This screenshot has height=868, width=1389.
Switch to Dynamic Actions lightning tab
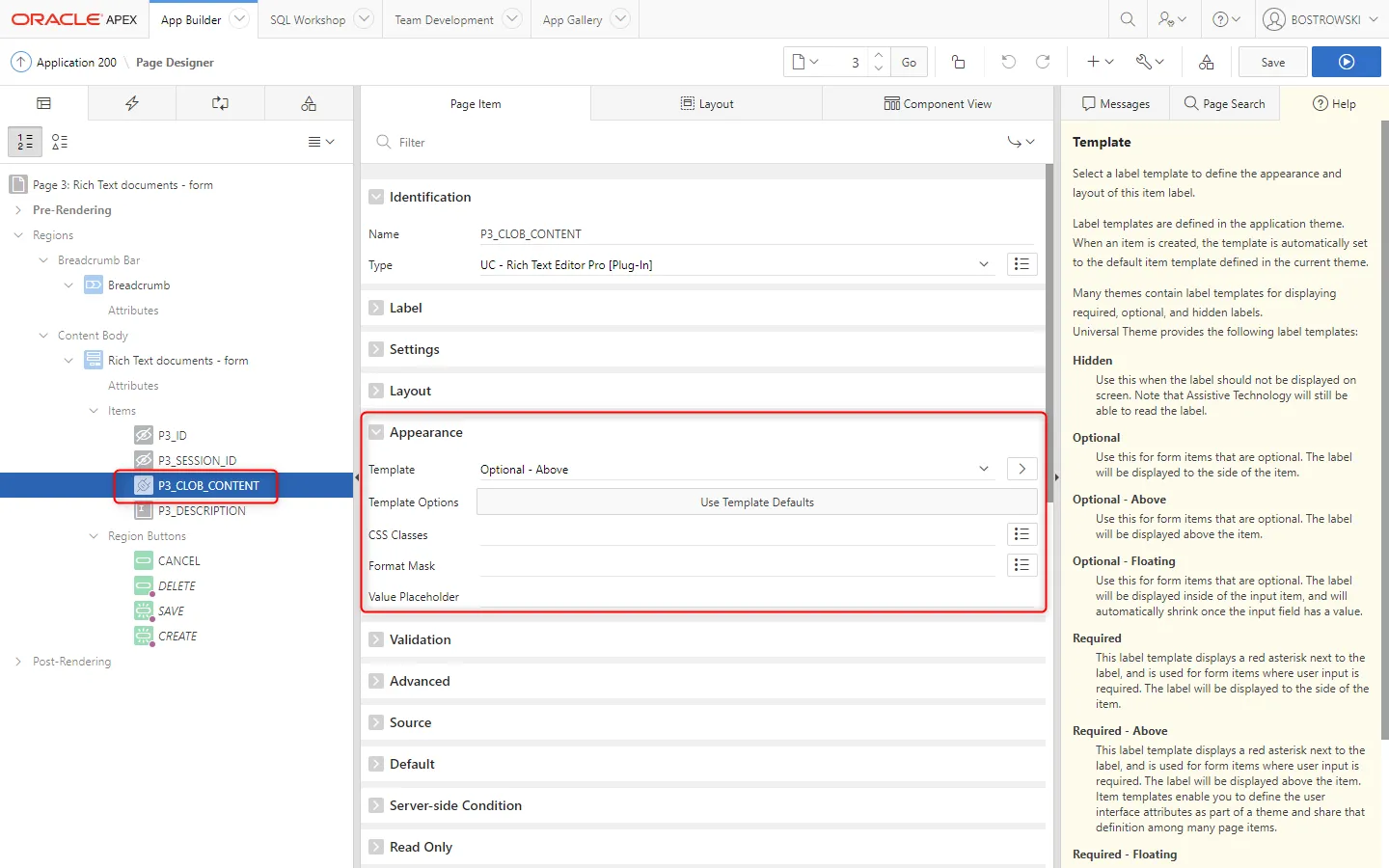point(132,103)
